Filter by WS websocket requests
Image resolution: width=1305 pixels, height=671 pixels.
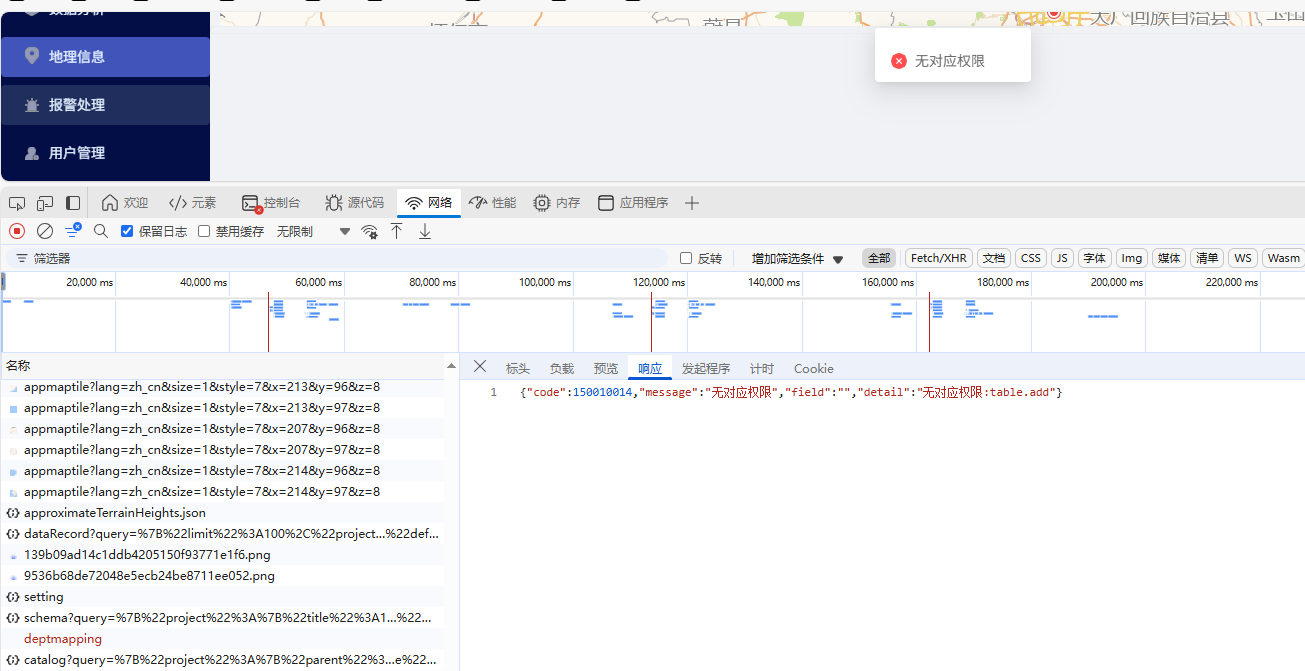click(x=1243, y=258)
